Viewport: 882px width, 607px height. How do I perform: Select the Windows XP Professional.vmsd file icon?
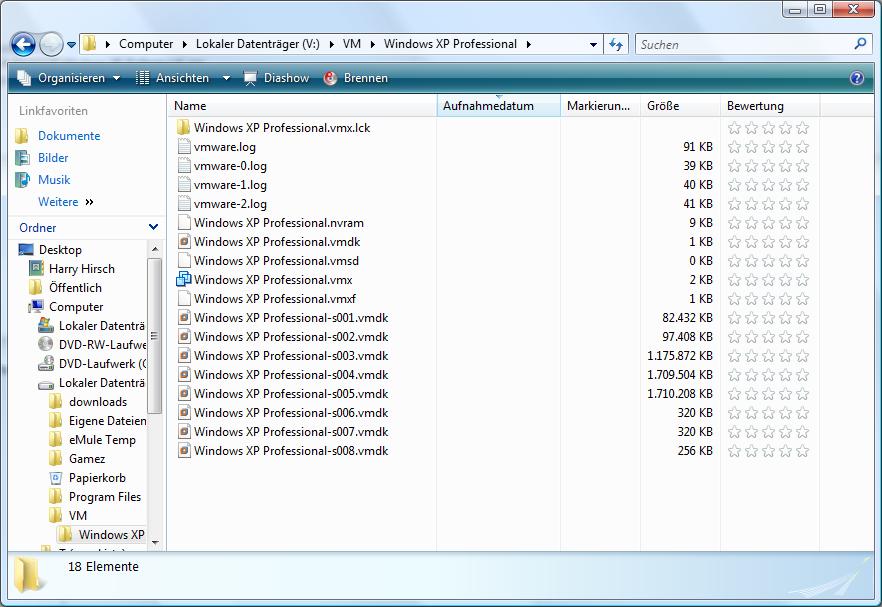pyautogui.click(x=183, y=260)
